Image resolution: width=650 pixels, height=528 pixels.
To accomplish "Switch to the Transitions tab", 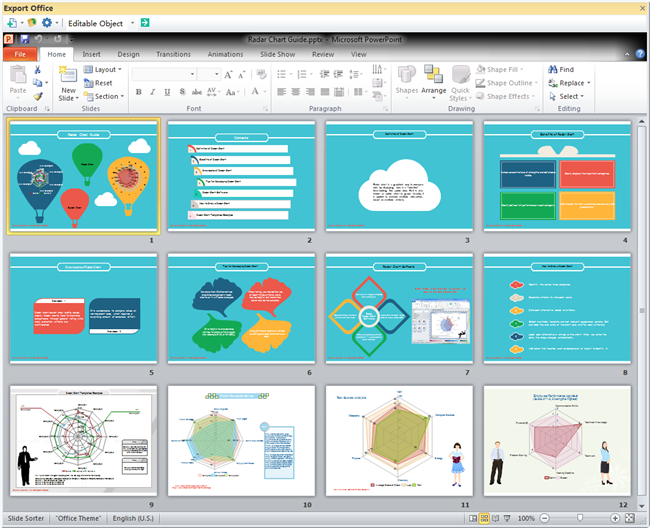I will pyautogui.click(x=173, y=54).
